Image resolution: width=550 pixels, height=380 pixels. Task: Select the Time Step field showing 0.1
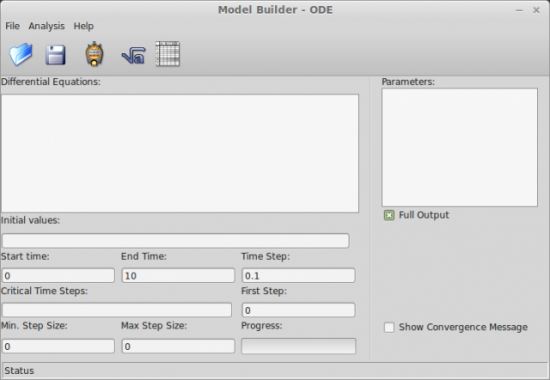(x=299, y=275)
